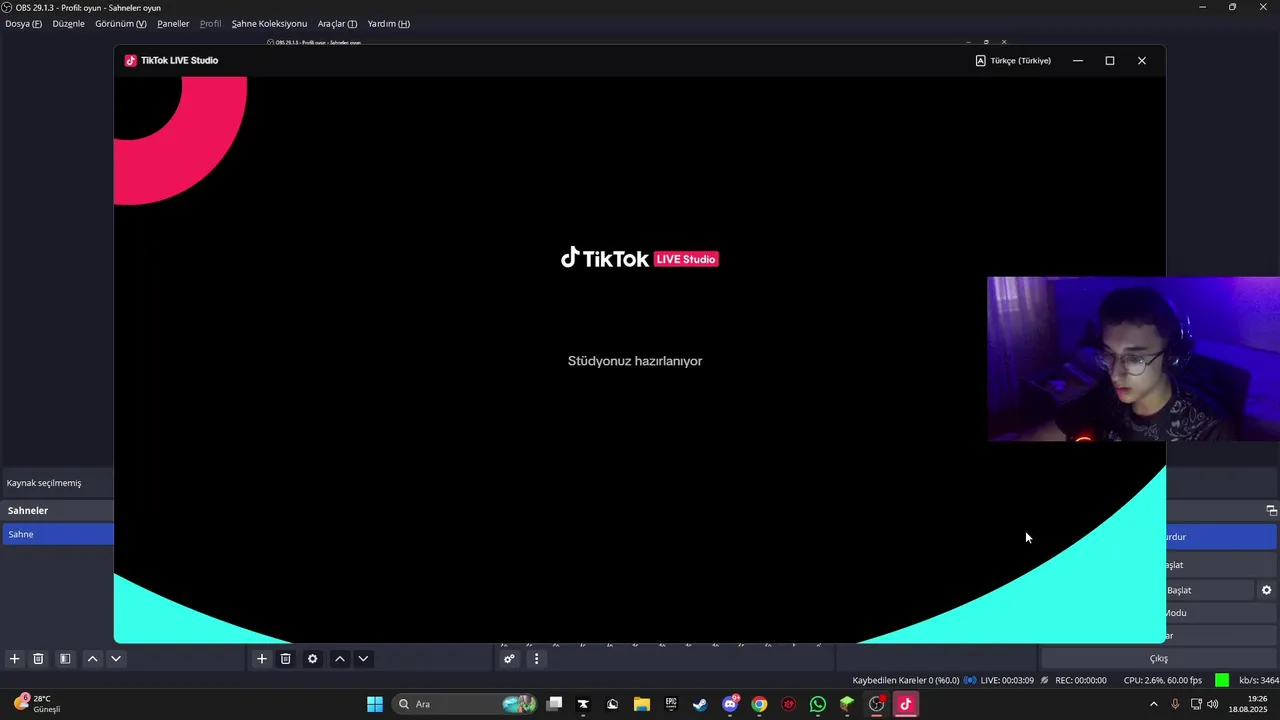Click the webcam overlay thumbnail

(1133, 359)
